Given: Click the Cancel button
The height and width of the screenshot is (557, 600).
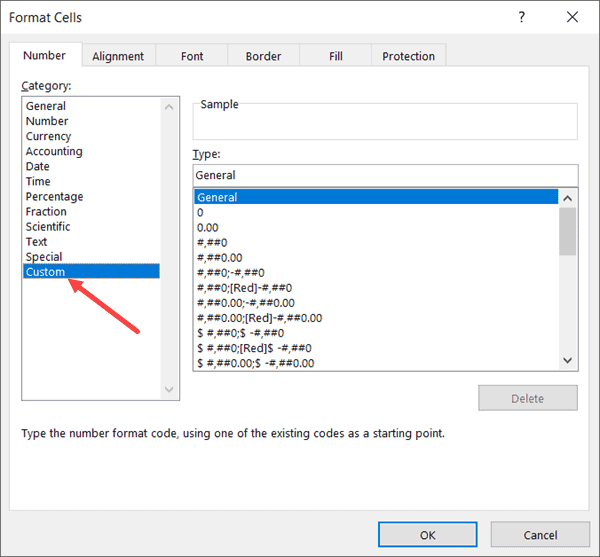Looking at the screenshot, I should click(540, 535).
